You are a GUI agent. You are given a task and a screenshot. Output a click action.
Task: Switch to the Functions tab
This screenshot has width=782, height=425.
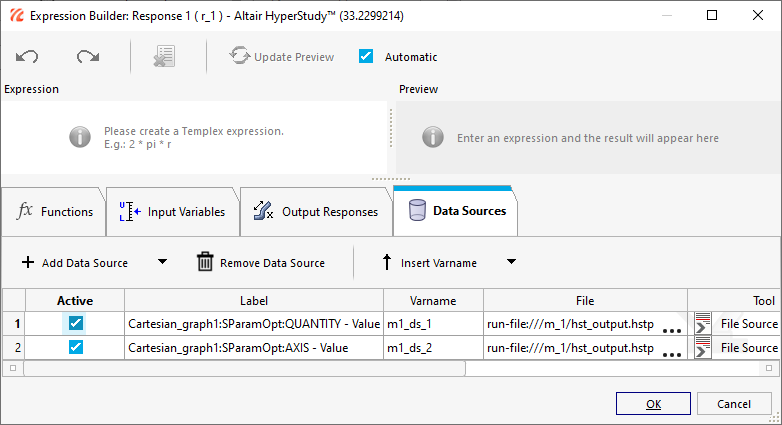[56, 211]
